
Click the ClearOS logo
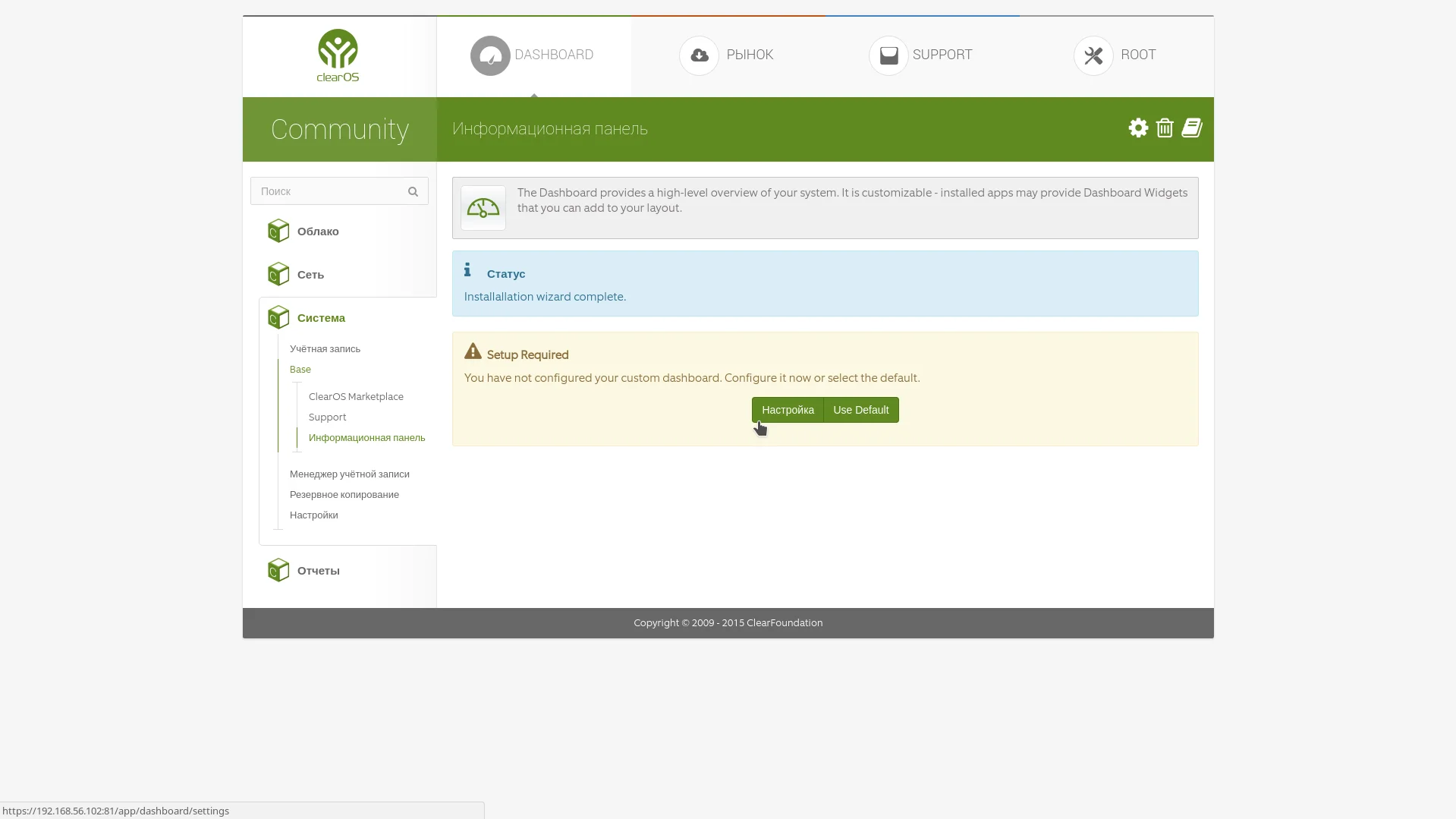(x=338, y=55)
